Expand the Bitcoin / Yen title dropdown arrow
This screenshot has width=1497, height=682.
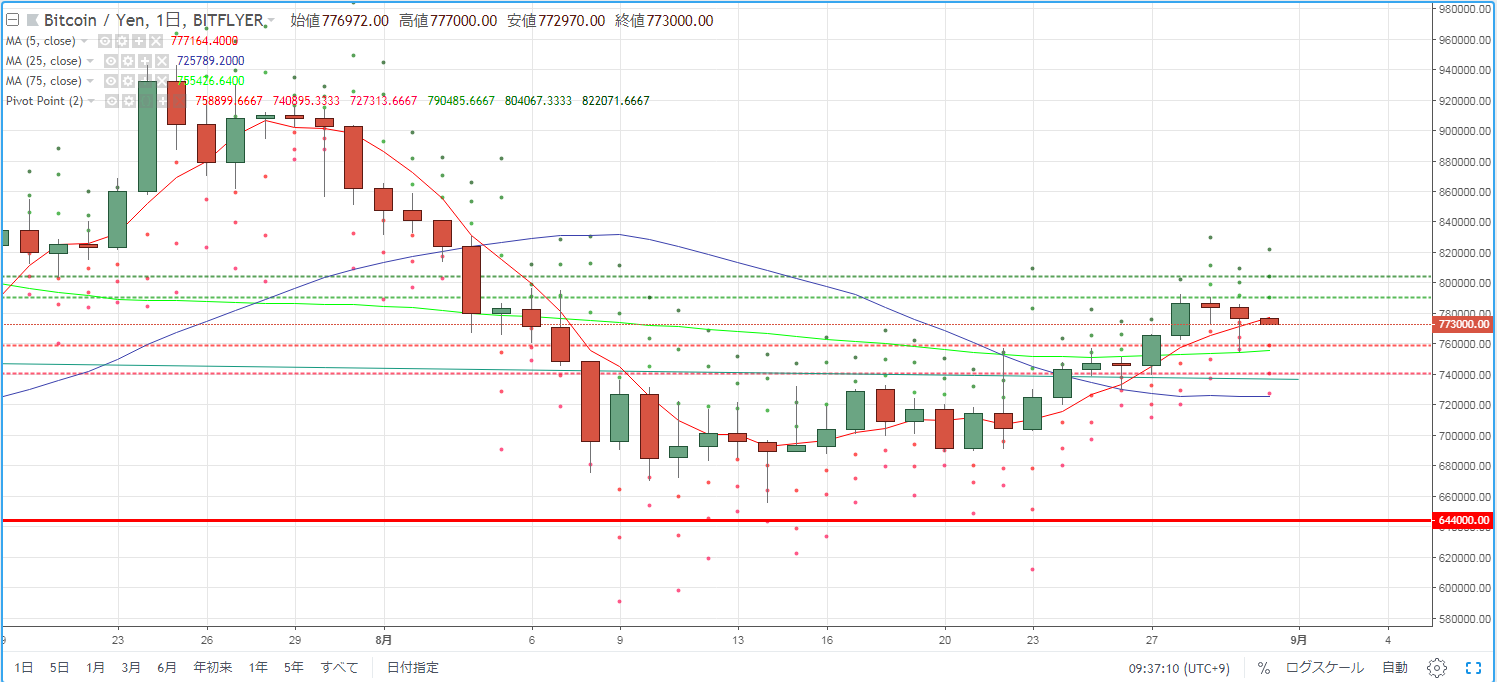[x=270, y=20]
